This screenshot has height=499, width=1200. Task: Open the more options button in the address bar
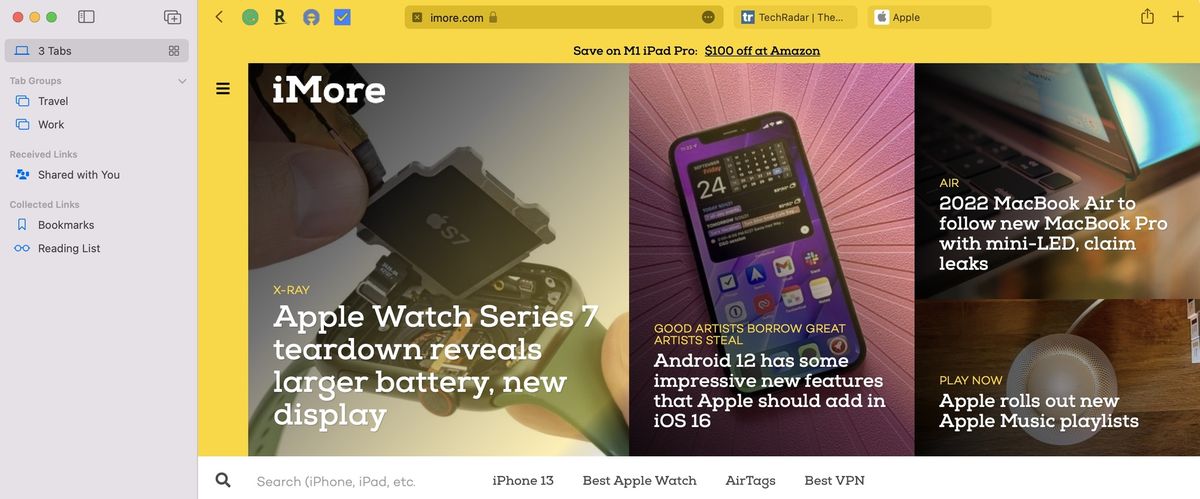(x=708, y=17)
